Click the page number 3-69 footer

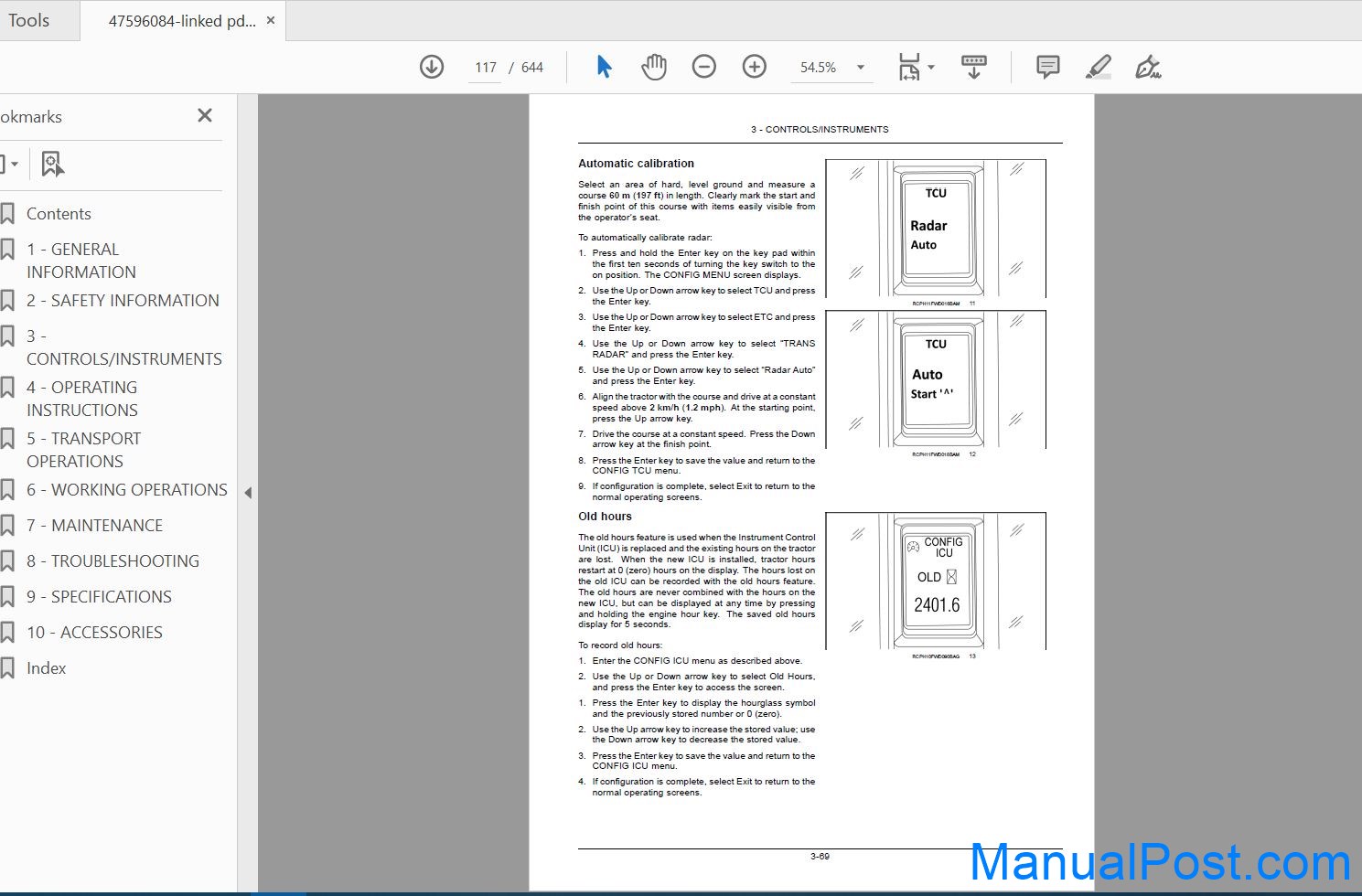[x=820, y=857]
